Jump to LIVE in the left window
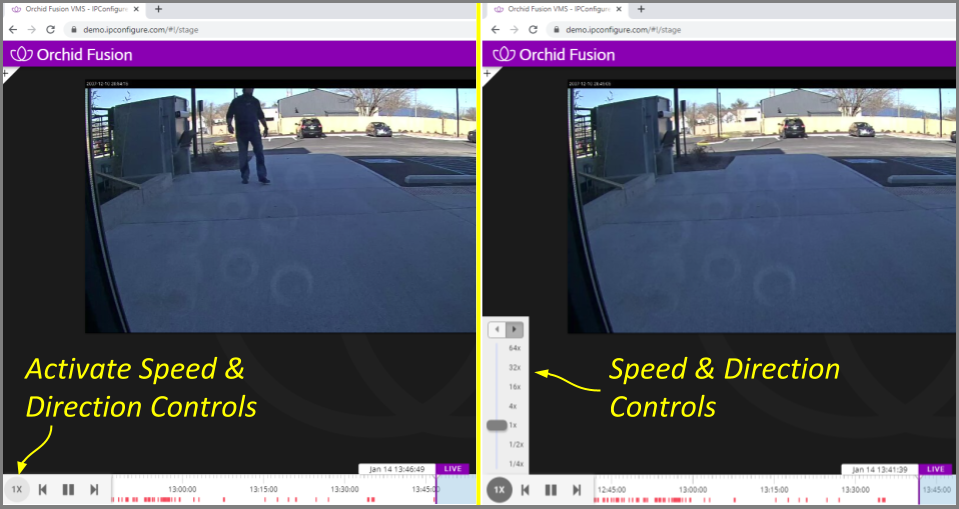 tap(453, 469)
